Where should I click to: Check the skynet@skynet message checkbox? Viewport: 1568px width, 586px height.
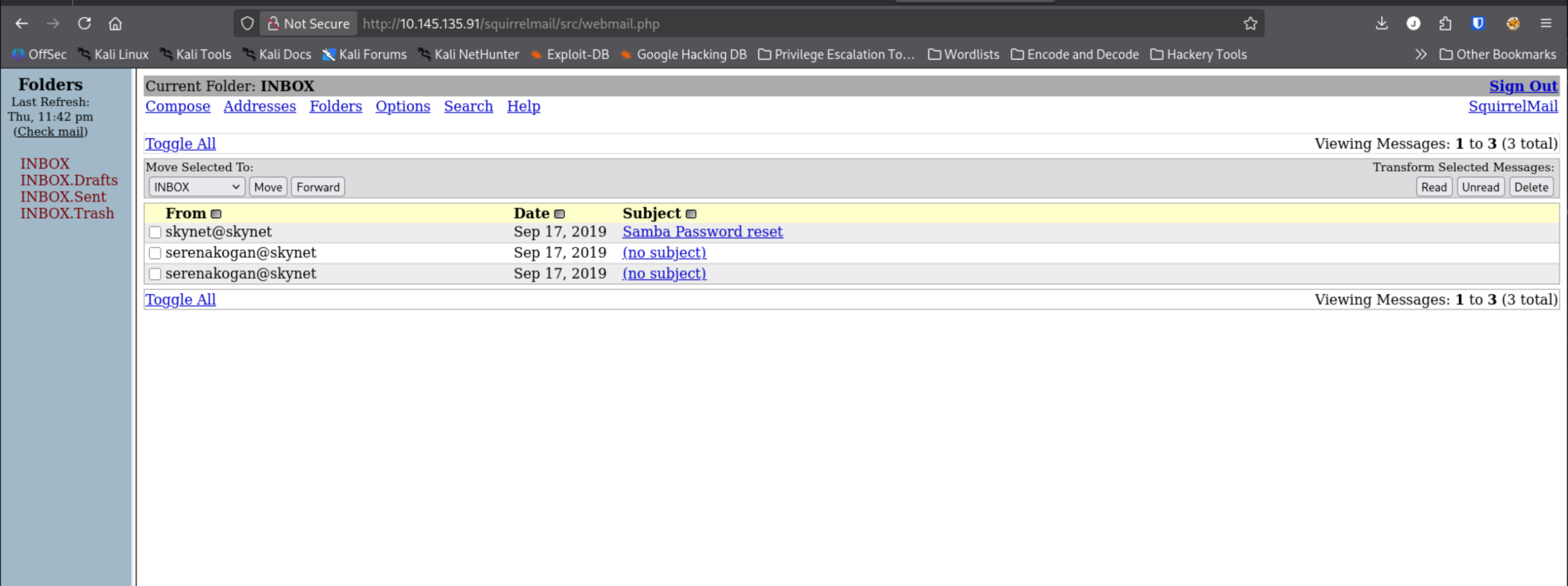pos(155,232)
